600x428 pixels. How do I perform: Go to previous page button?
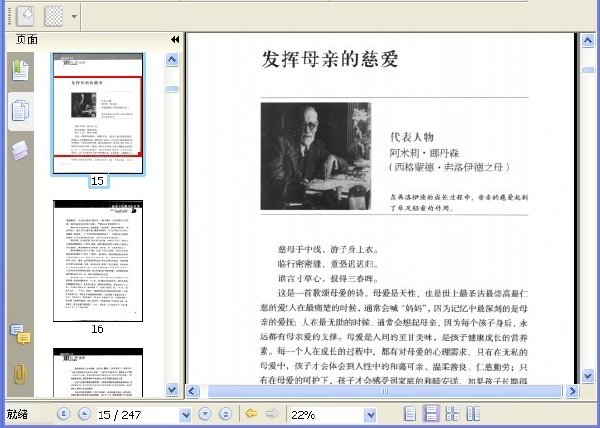click(84, 414)
